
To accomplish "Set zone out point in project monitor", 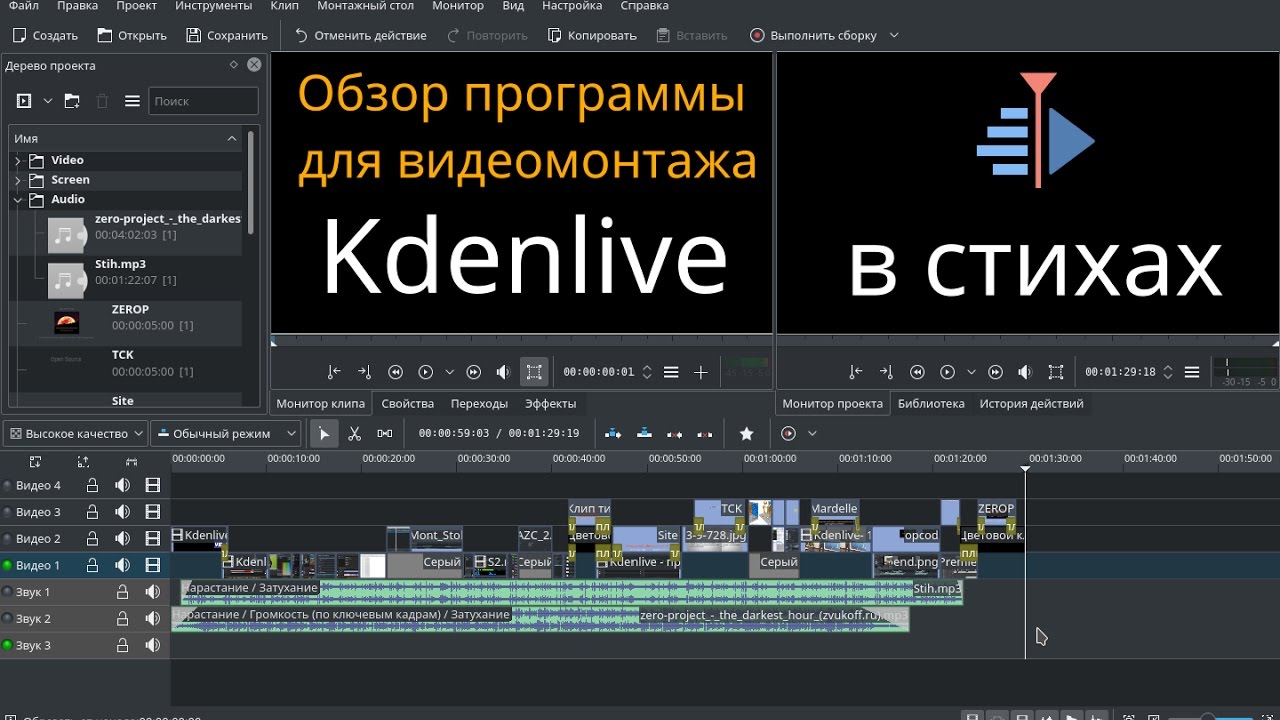I will pyautogui.click(x=885, y=372).
